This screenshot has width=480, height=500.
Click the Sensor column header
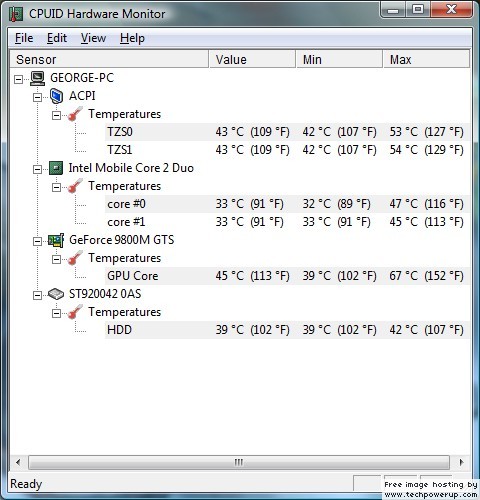pos(109,60)
